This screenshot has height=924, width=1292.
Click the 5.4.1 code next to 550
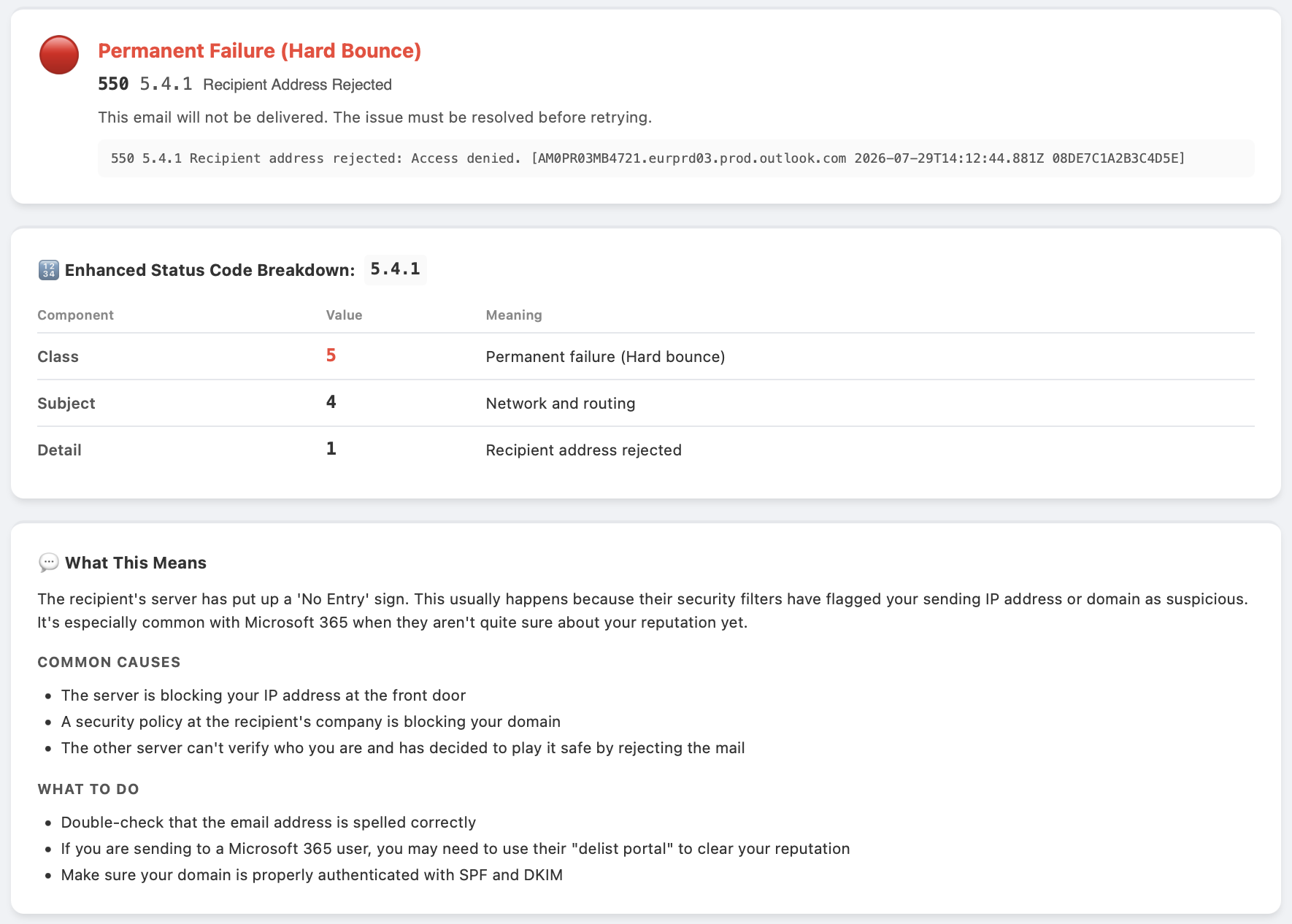coord(166,84)
